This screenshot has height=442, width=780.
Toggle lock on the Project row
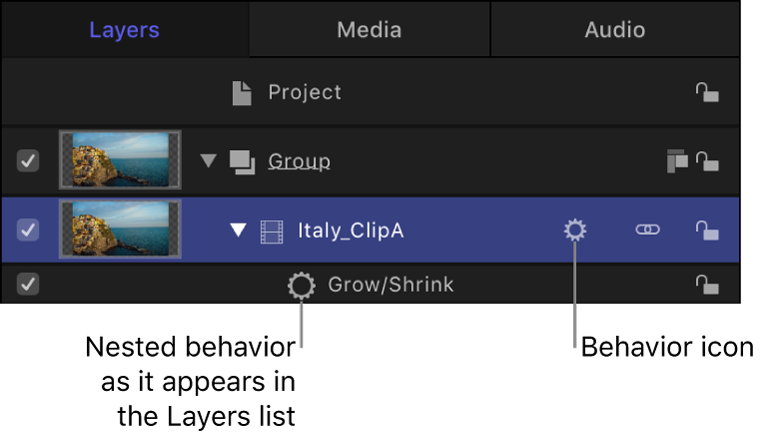tap(707, 92)
